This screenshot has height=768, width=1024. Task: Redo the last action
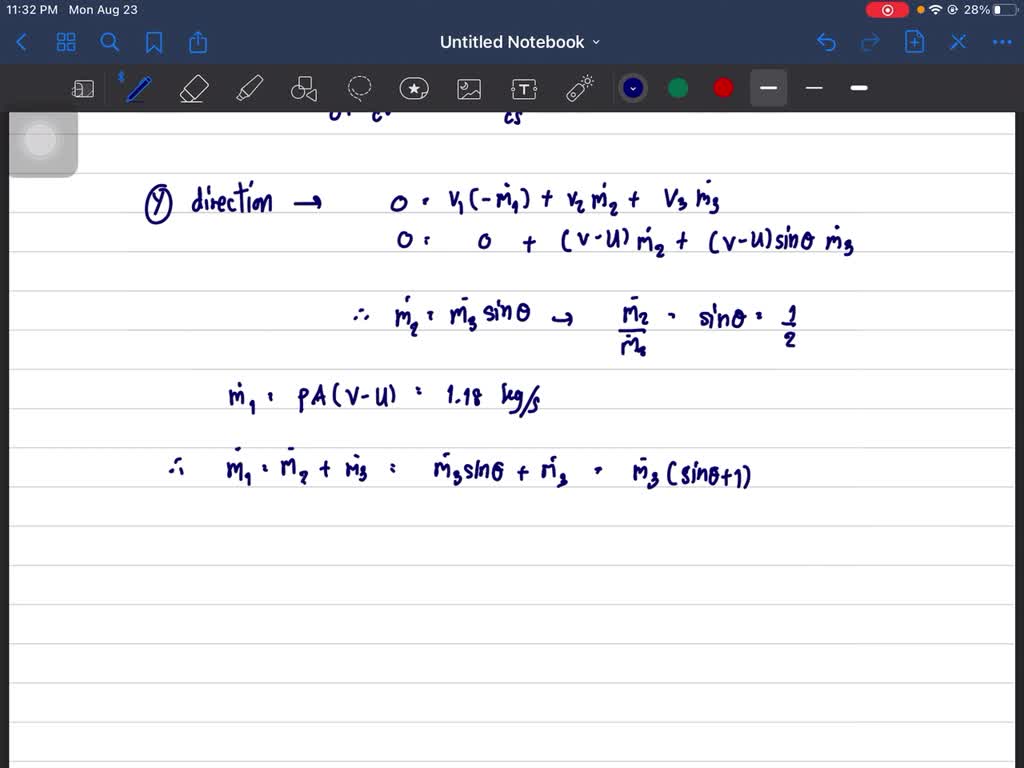pos(871,42)
